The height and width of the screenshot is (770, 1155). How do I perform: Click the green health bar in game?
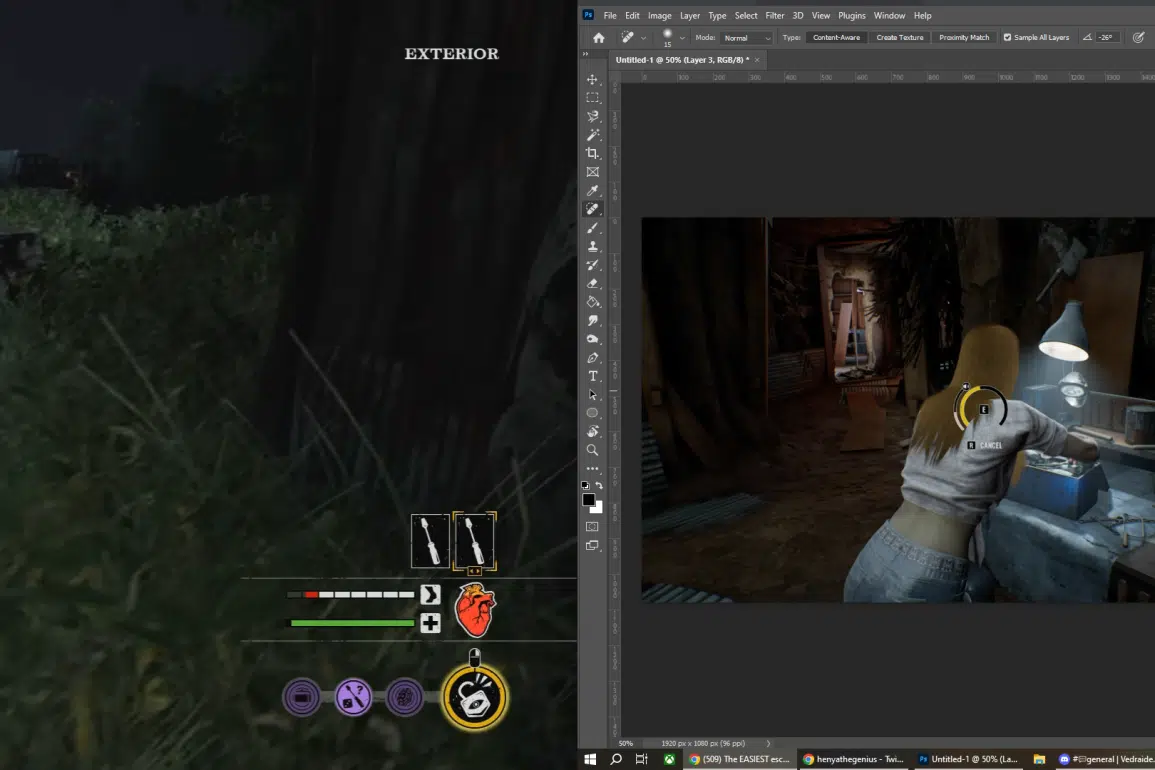352,623
